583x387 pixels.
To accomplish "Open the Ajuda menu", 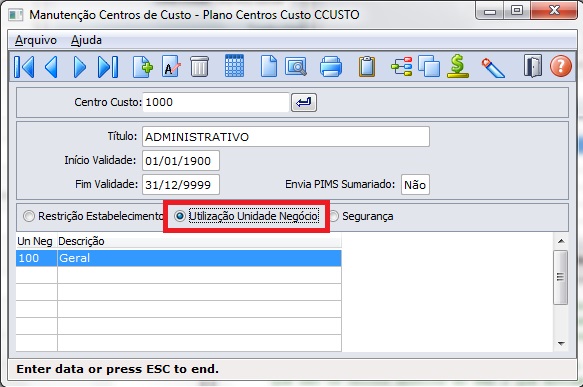I will (x=86, y=40).
